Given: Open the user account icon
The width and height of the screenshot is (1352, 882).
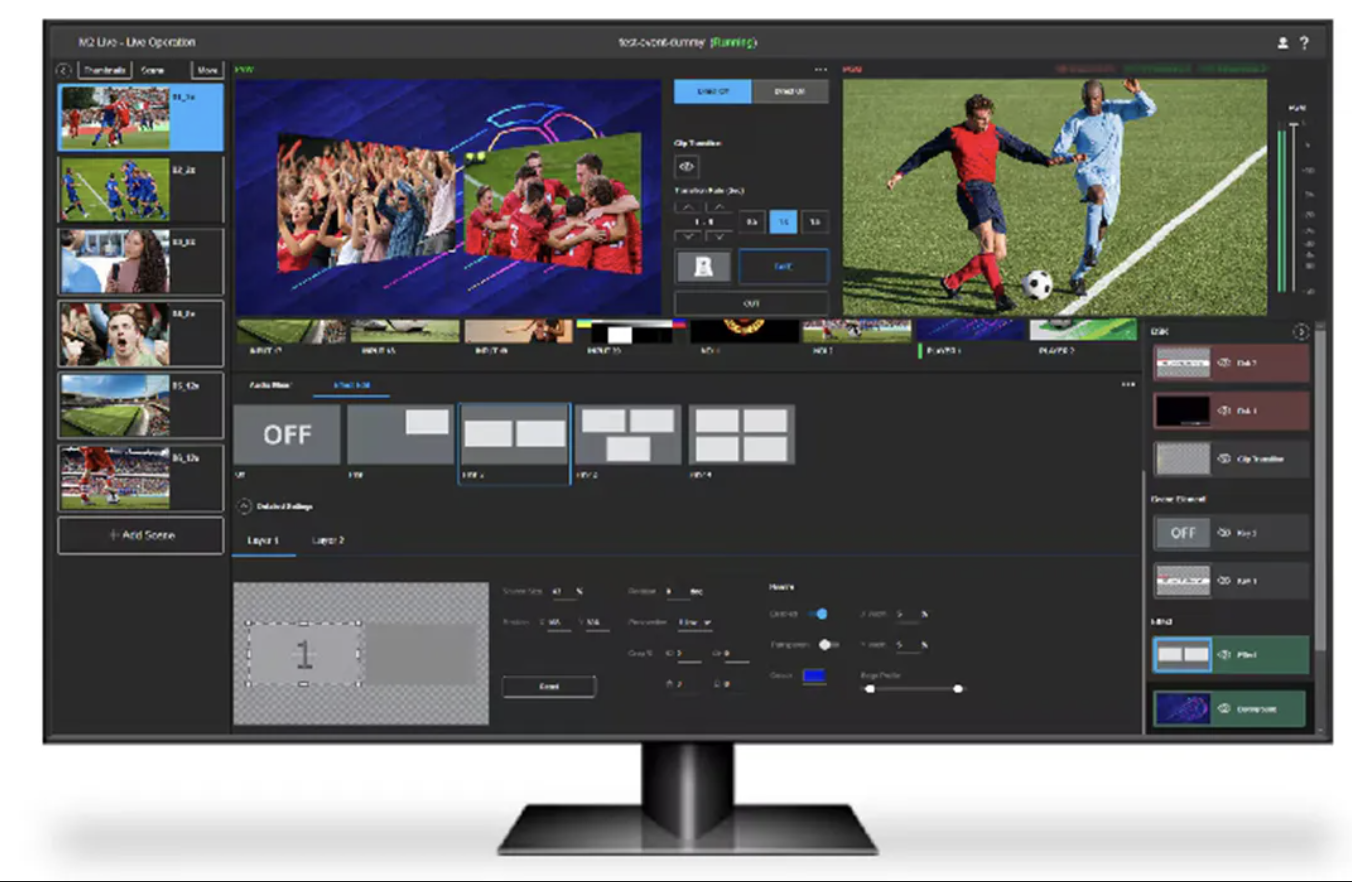Looking at the screenshot, I should (x=1283, y=43).
